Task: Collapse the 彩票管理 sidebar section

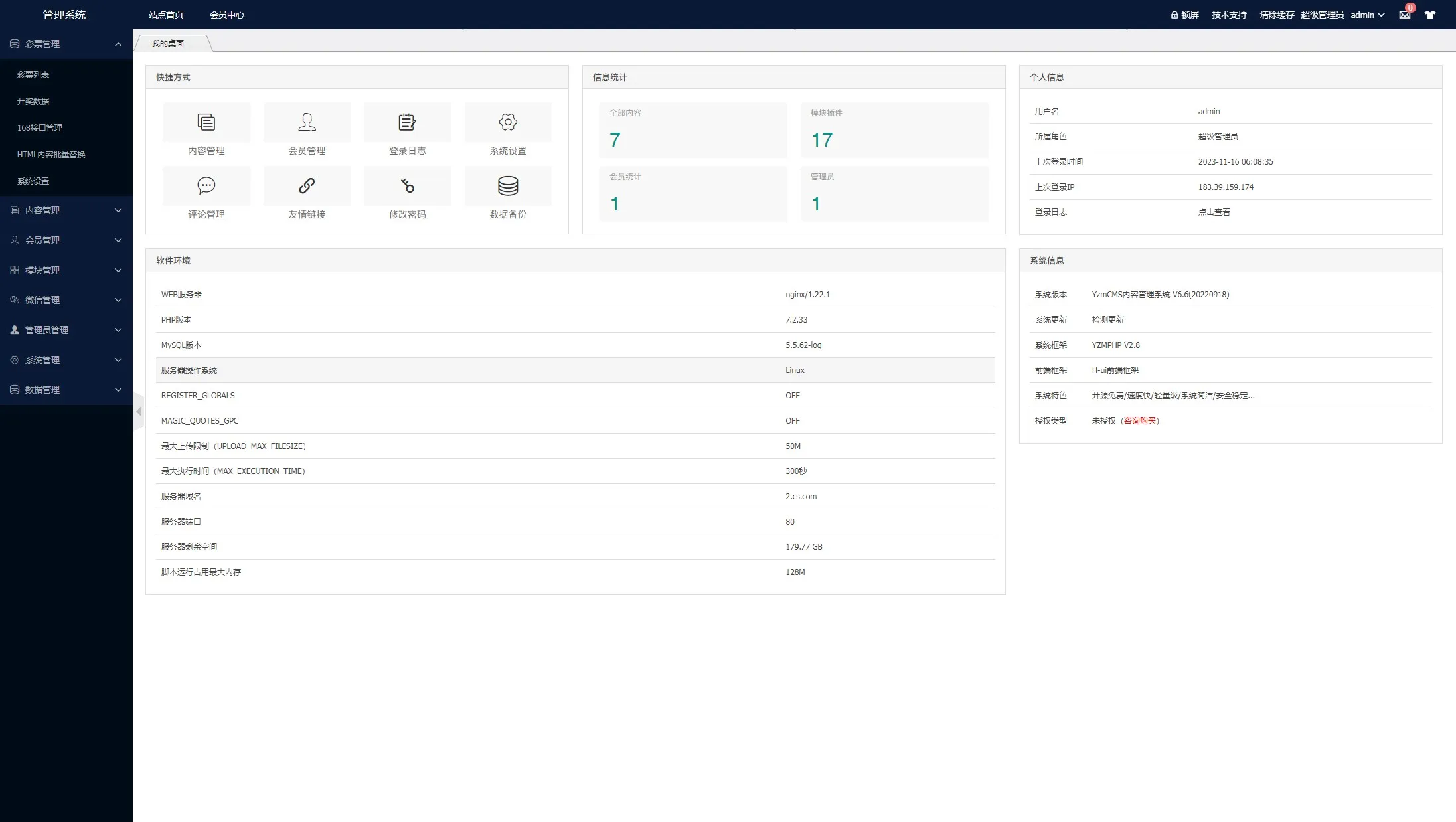Action: (66, 44)
